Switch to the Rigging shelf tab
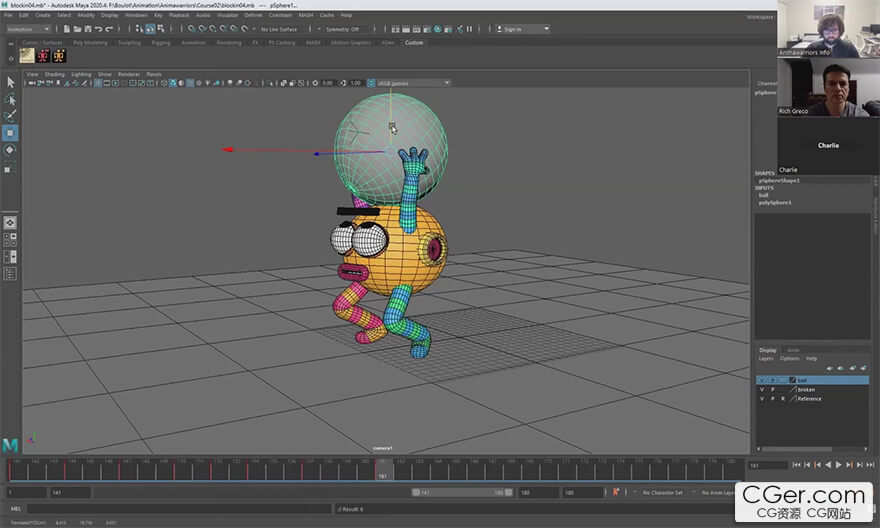This screenshot has height=528, width=880. pyautogui.click(x=161, y=42)
